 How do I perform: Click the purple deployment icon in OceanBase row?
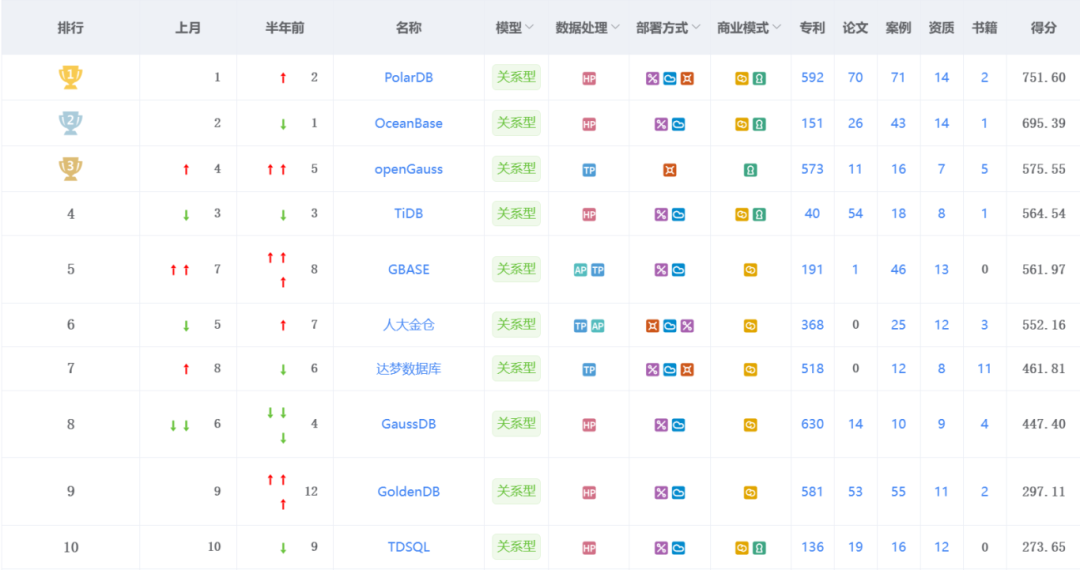661,125
